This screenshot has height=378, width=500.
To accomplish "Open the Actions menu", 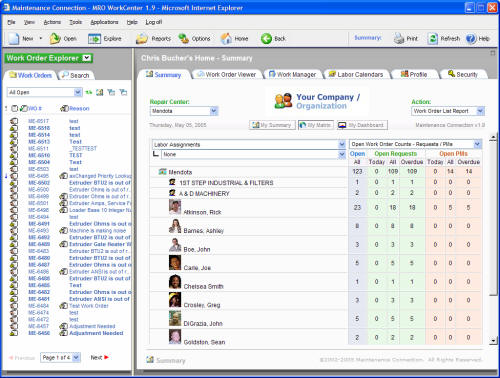I will pos(52,22).
